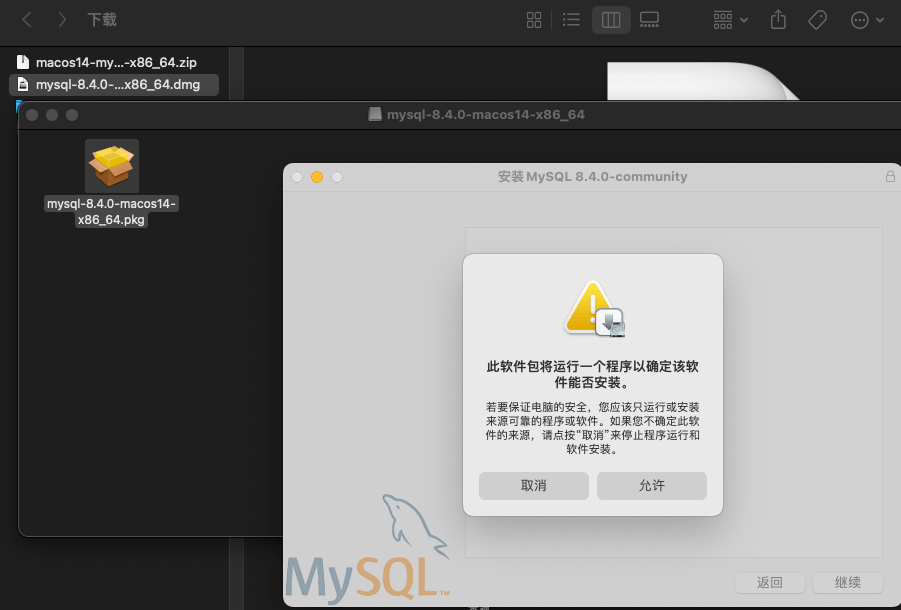The height and width of the screenshot is (610, 901).
Task: Click the warning installer icon in dialog
Action: (x=594, y=309)
